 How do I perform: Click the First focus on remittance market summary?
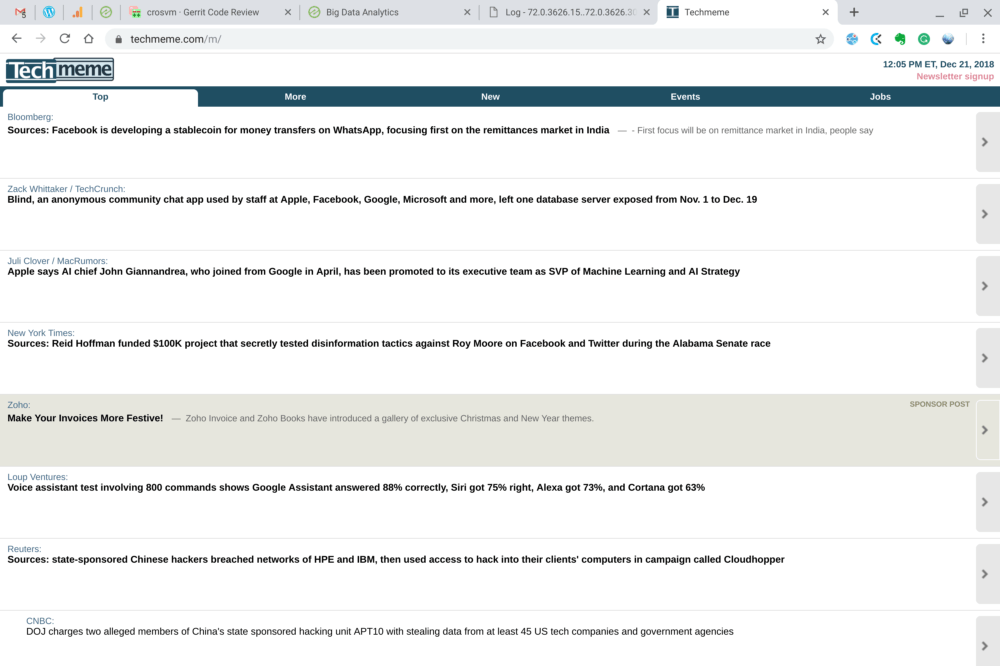tap(754, 131)
